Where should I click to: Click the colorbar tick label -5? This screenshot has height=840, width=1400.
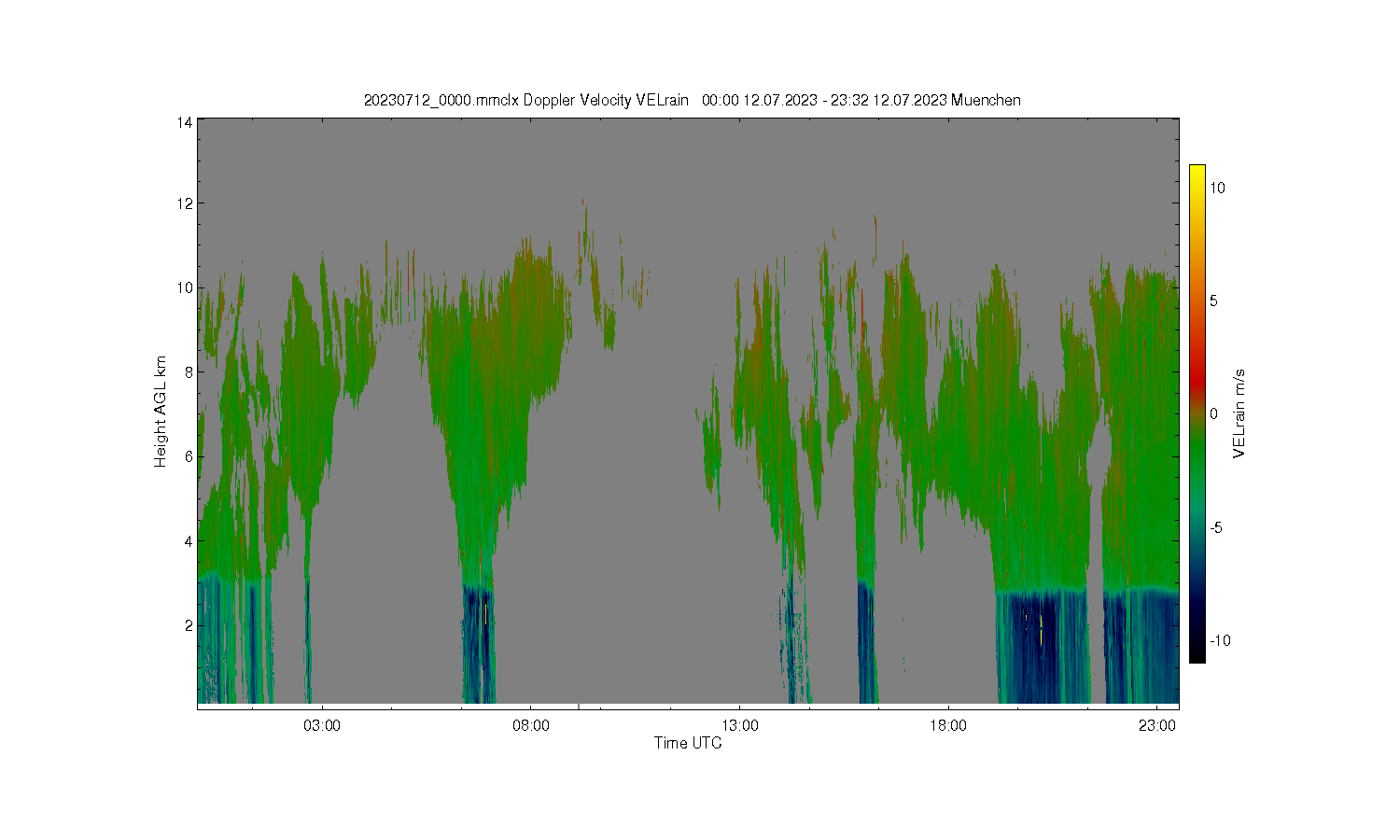[1217, 527]
